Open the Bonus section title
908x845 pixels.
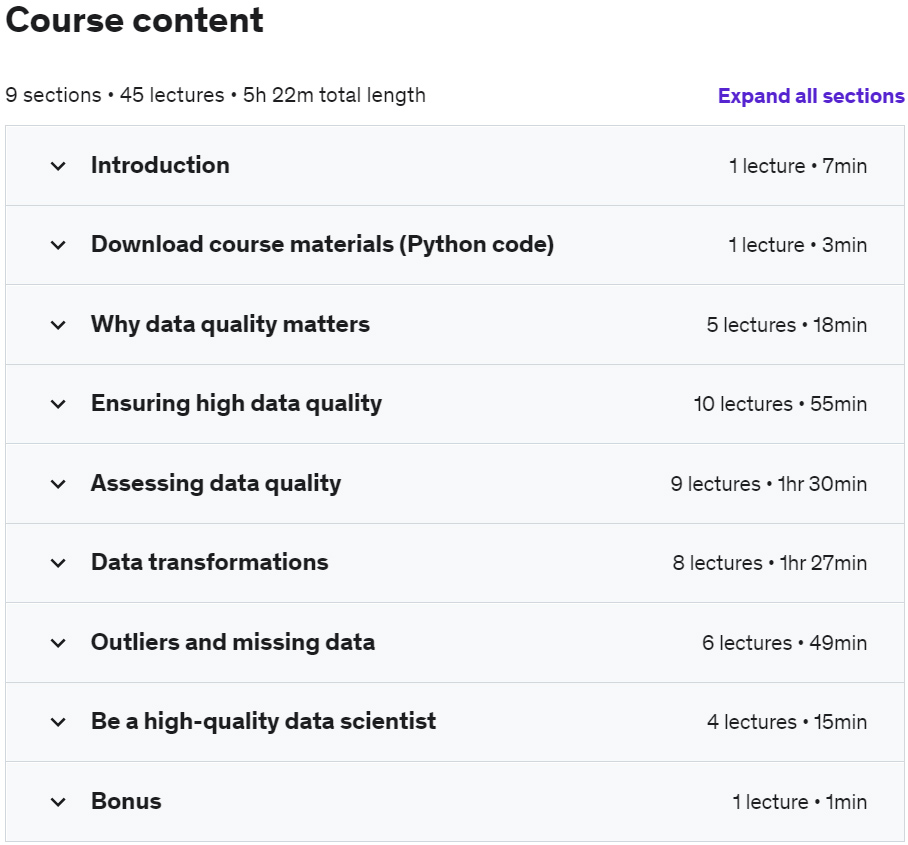(126, 801)
